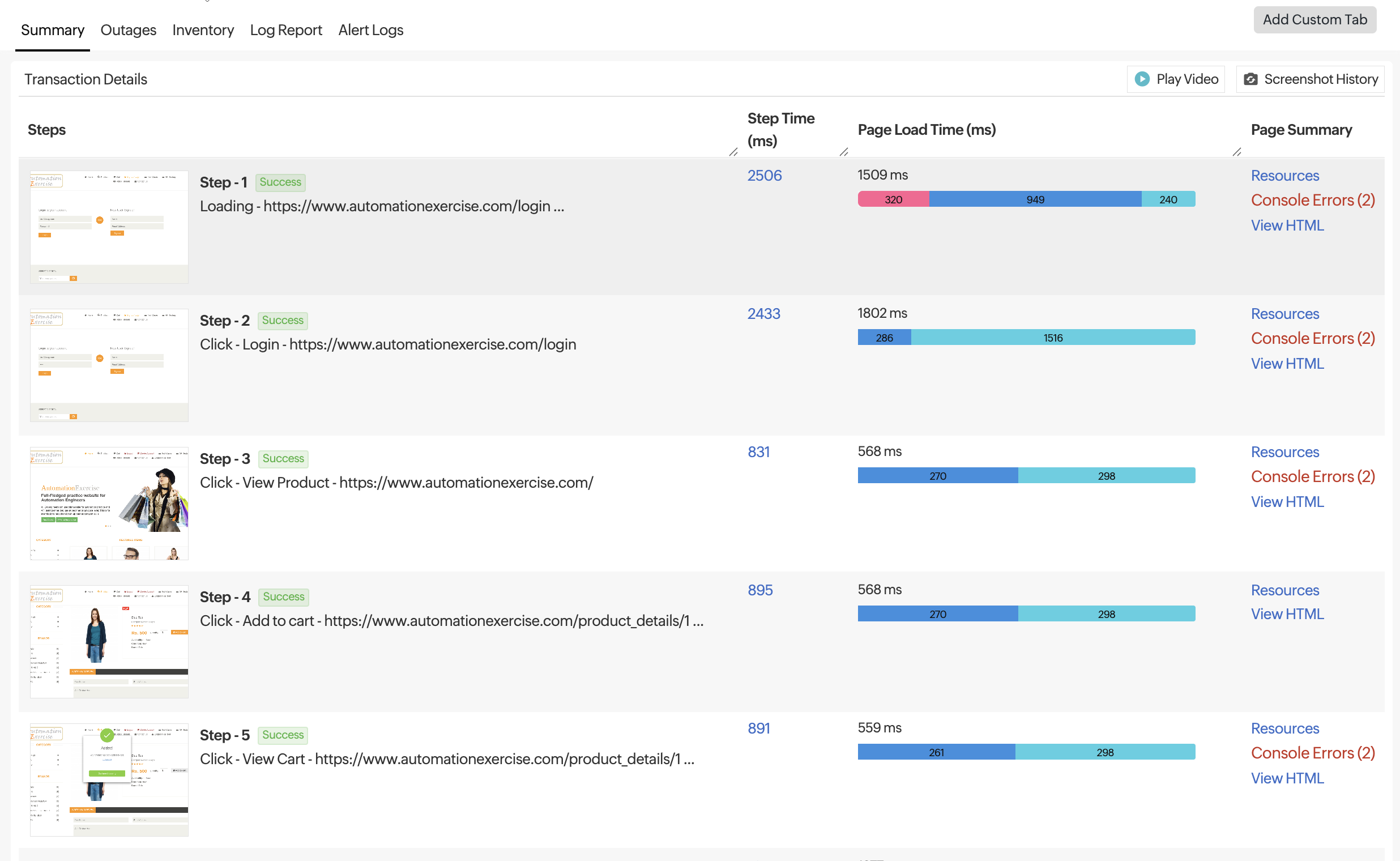Open View HTML for Step 3
The width and height of the screenshot is (1400, 861).
(x=1287, y=502)
